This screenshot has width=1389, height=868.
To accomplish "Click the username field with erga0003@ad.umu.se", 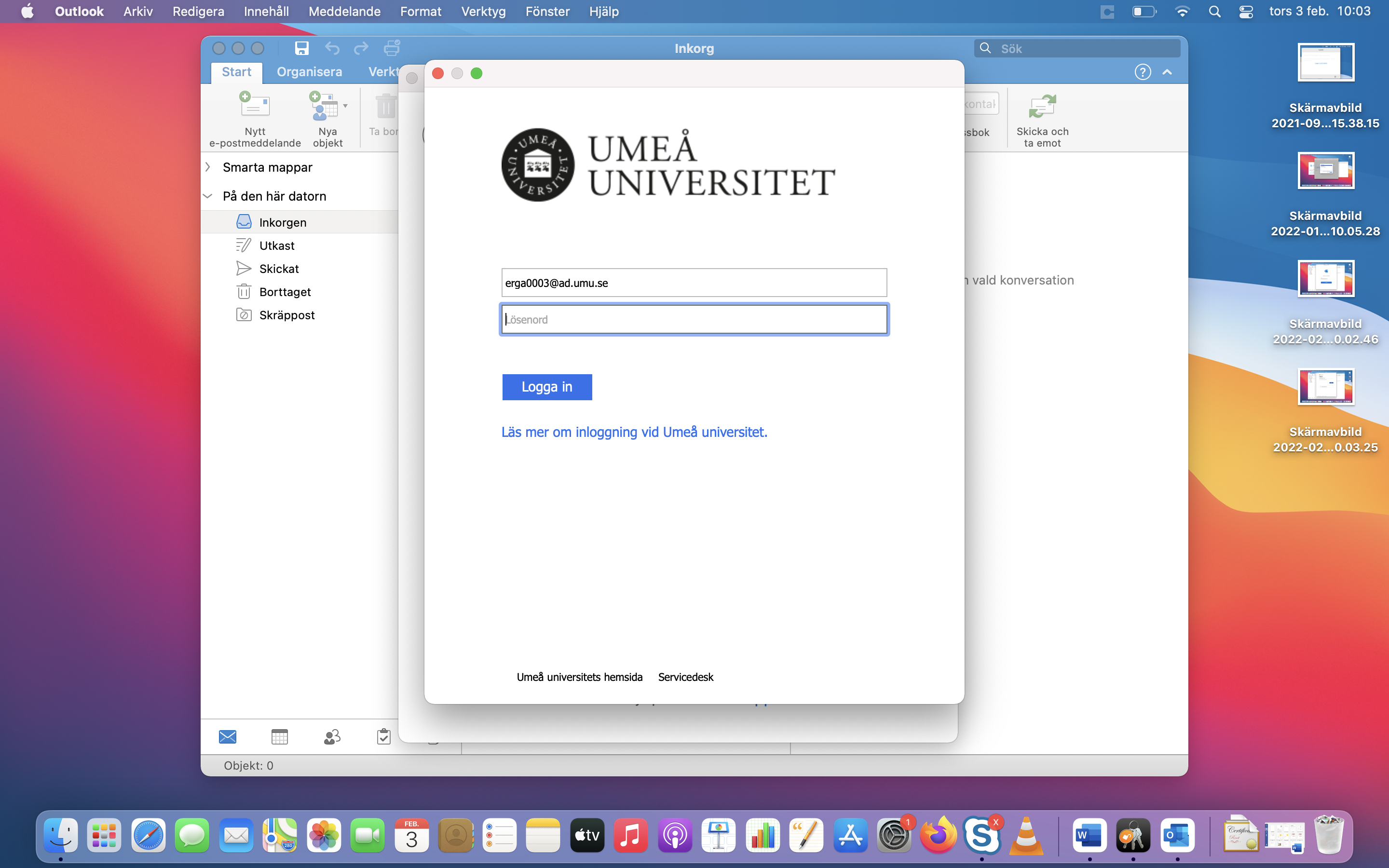I will click(694, 283).
